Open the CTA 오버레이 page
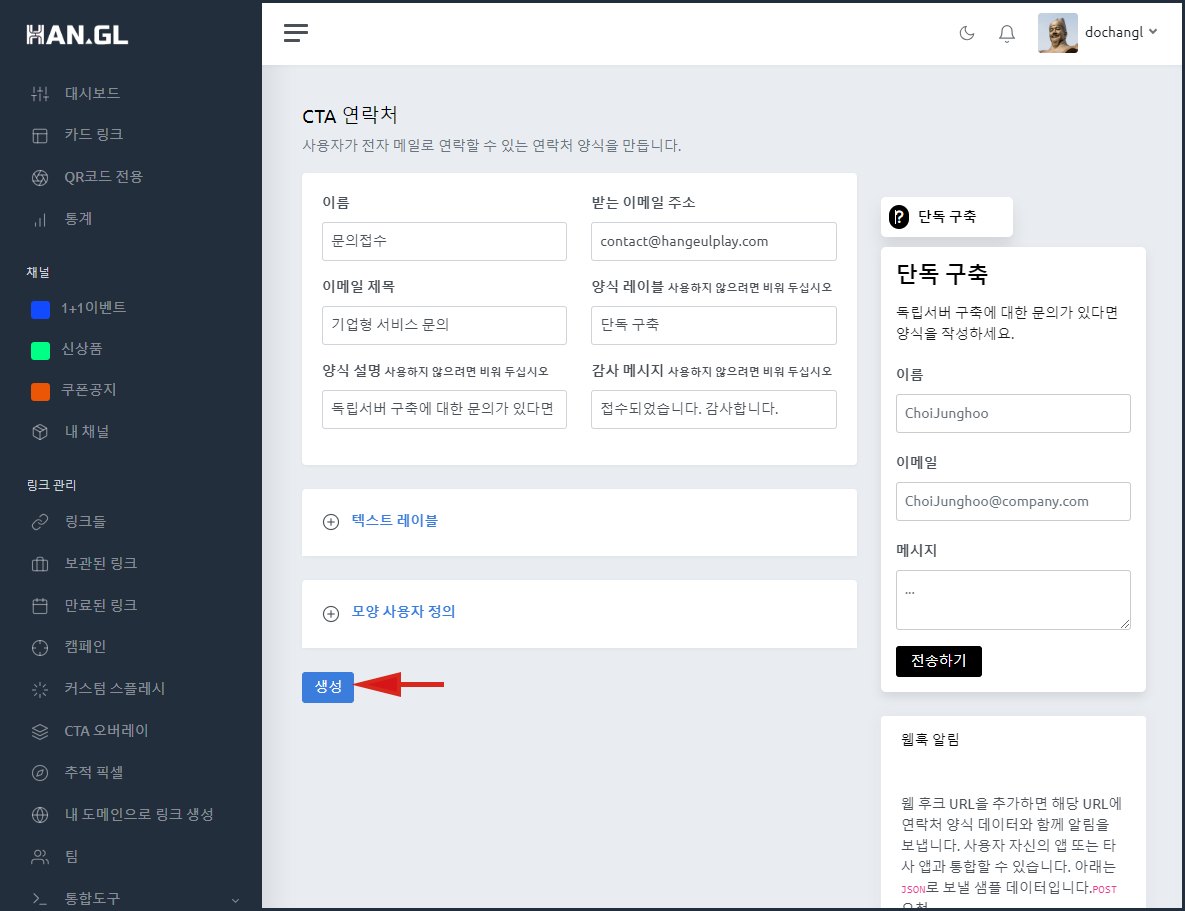 coord(107,731)
